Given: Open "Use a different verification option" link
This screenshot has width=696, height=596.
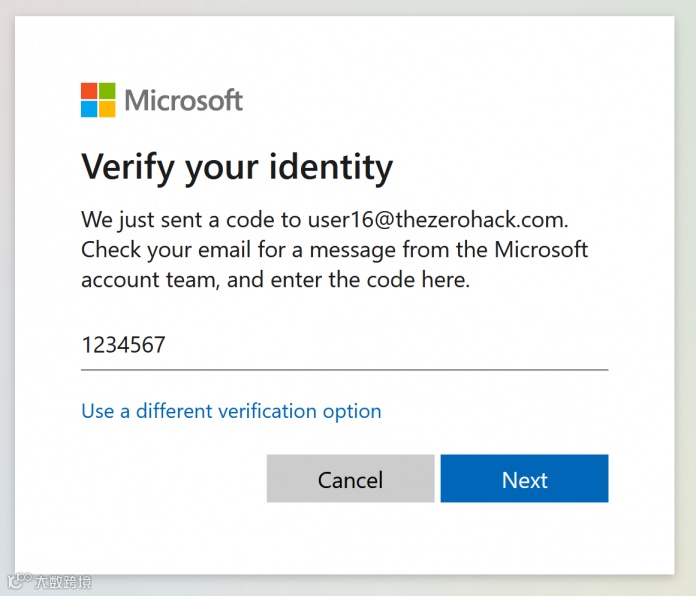Looking at the screenshot, I should 231,411.
